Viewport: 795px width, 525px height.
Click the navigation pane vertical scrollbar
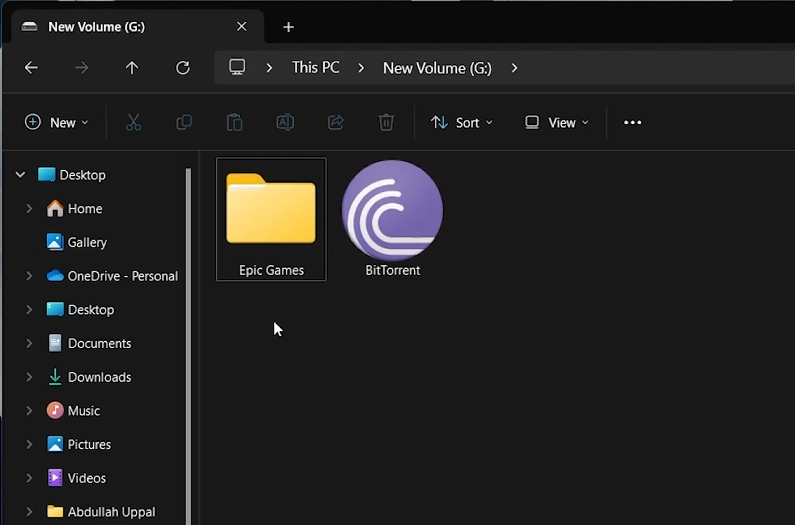[x=189, y=345]
